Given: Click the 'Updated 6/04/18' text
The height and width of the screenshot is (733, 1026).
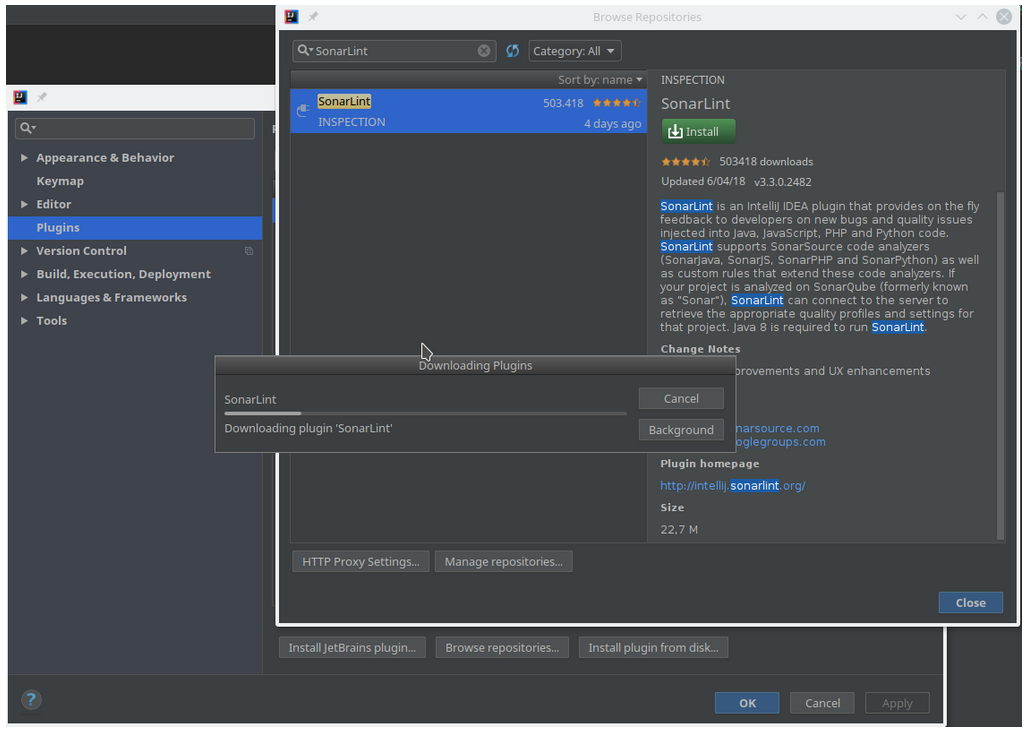Looking at the screenshot, I should [703, 181].
